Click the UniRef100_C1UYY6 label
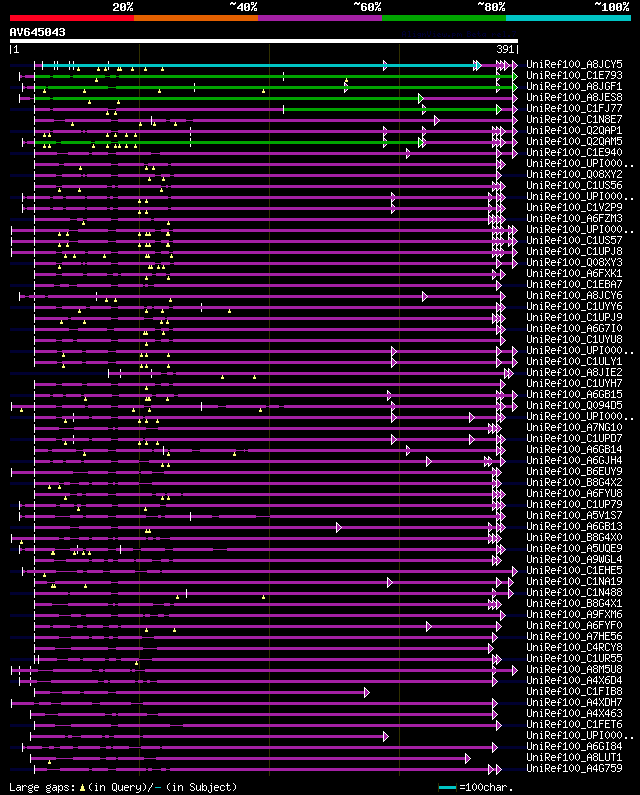Image resolution: width=640 pixels, height=795 pixels. tap(574, 306)
